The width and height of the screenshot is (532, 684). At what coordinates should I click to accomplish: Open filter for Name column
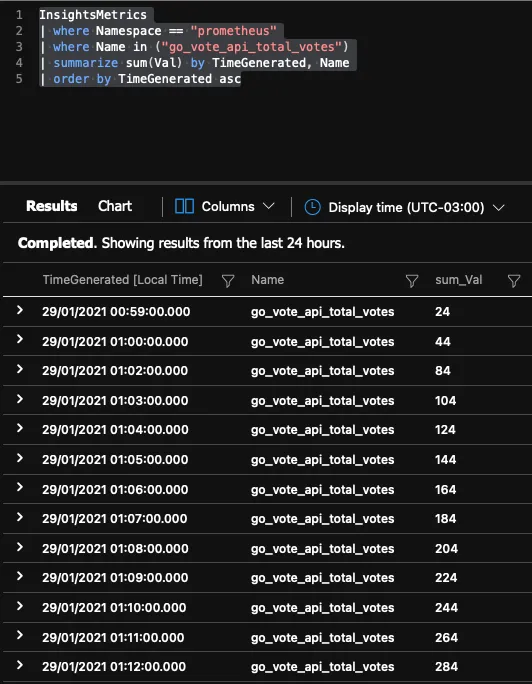[412, 281]
